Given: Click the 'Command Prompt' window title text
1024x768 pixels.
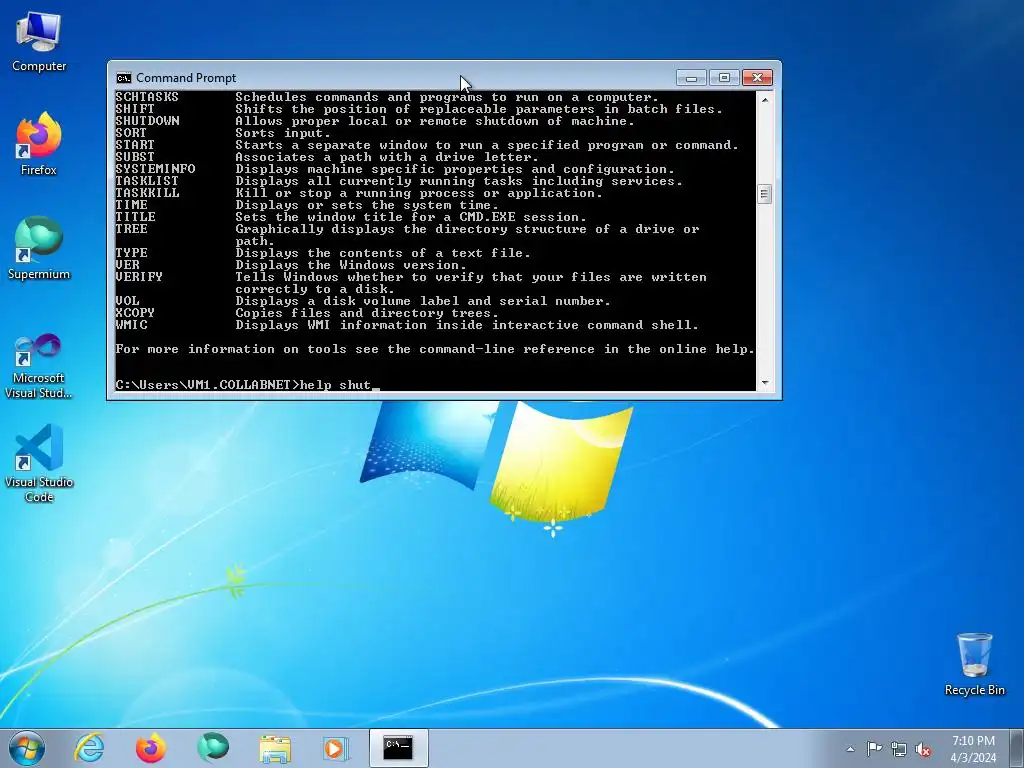Looking at the screenshot, I should 186,78.
